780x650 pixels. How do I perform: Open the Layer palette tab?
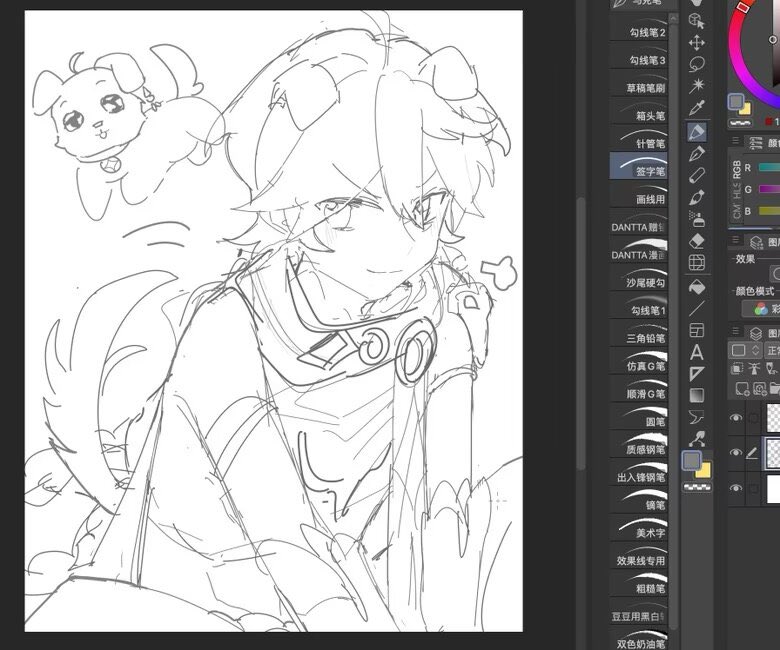pyautogui.click(x=763, y=333)
